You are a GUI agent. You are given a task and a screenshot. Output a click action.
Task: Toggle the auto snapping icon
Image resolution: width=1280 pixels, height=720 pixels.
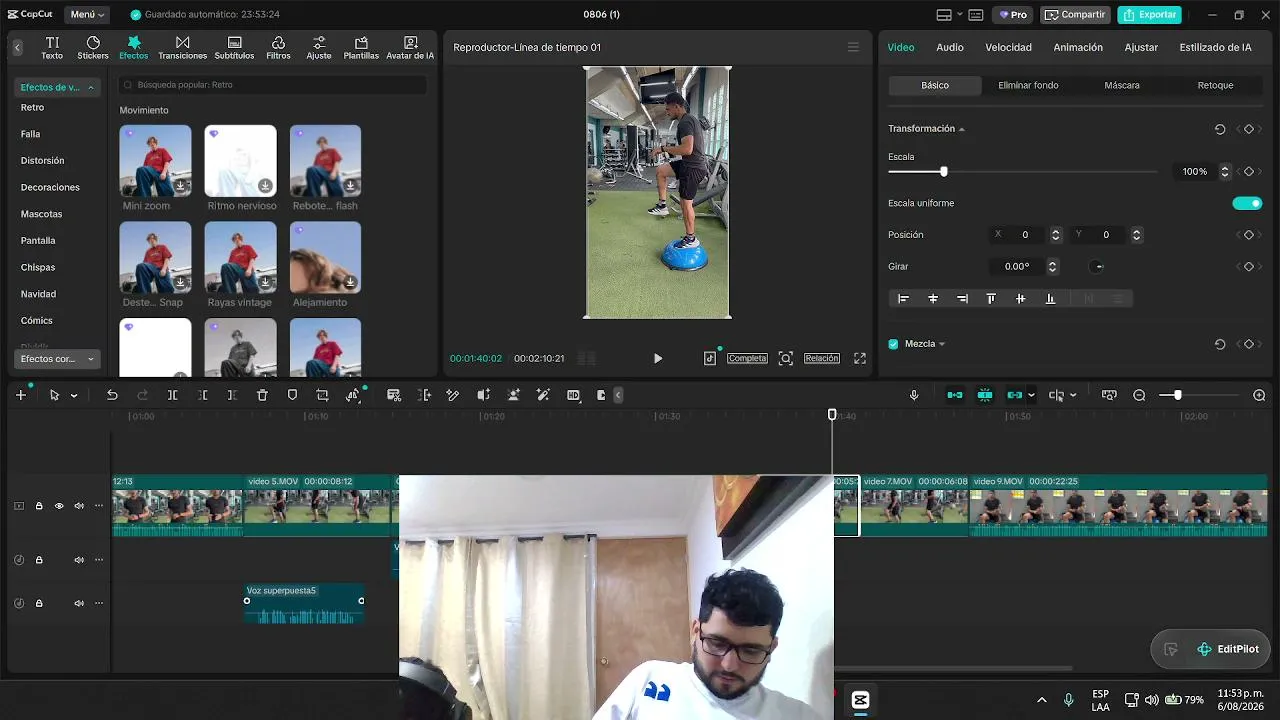click(x=985, y=395)
